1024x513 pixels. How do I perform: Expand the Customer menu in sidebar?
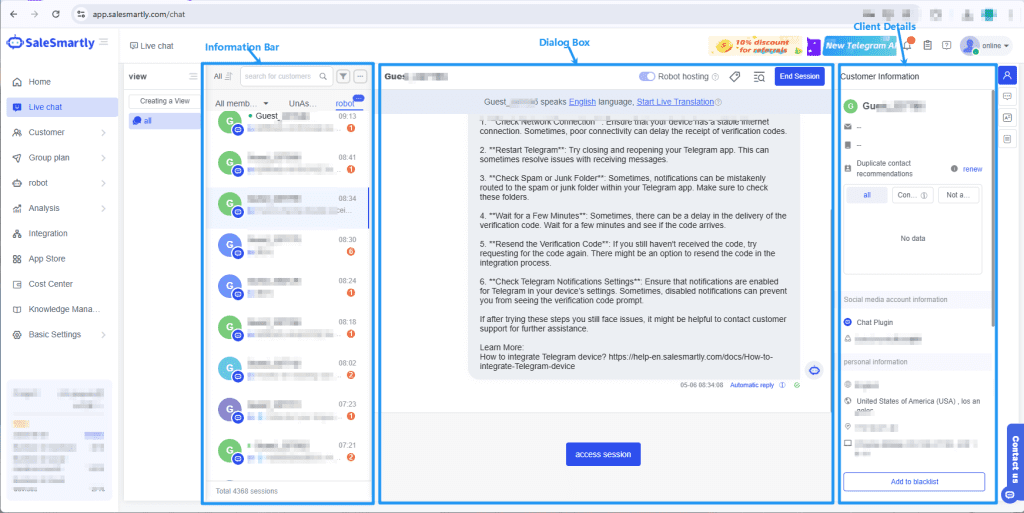pos(60,132)
